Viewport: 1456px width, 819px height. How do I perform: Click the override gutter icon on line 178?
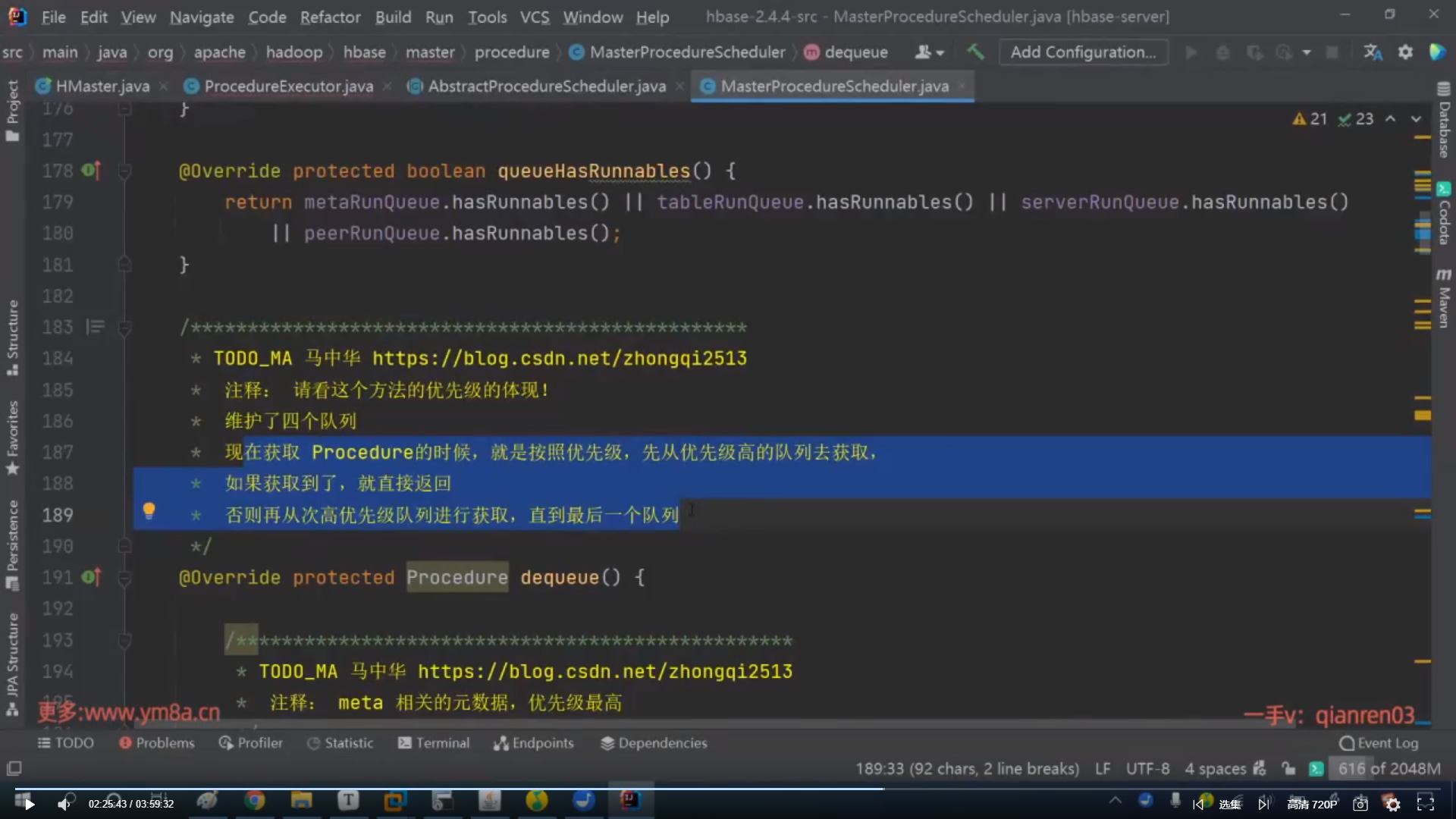point(91,171)
